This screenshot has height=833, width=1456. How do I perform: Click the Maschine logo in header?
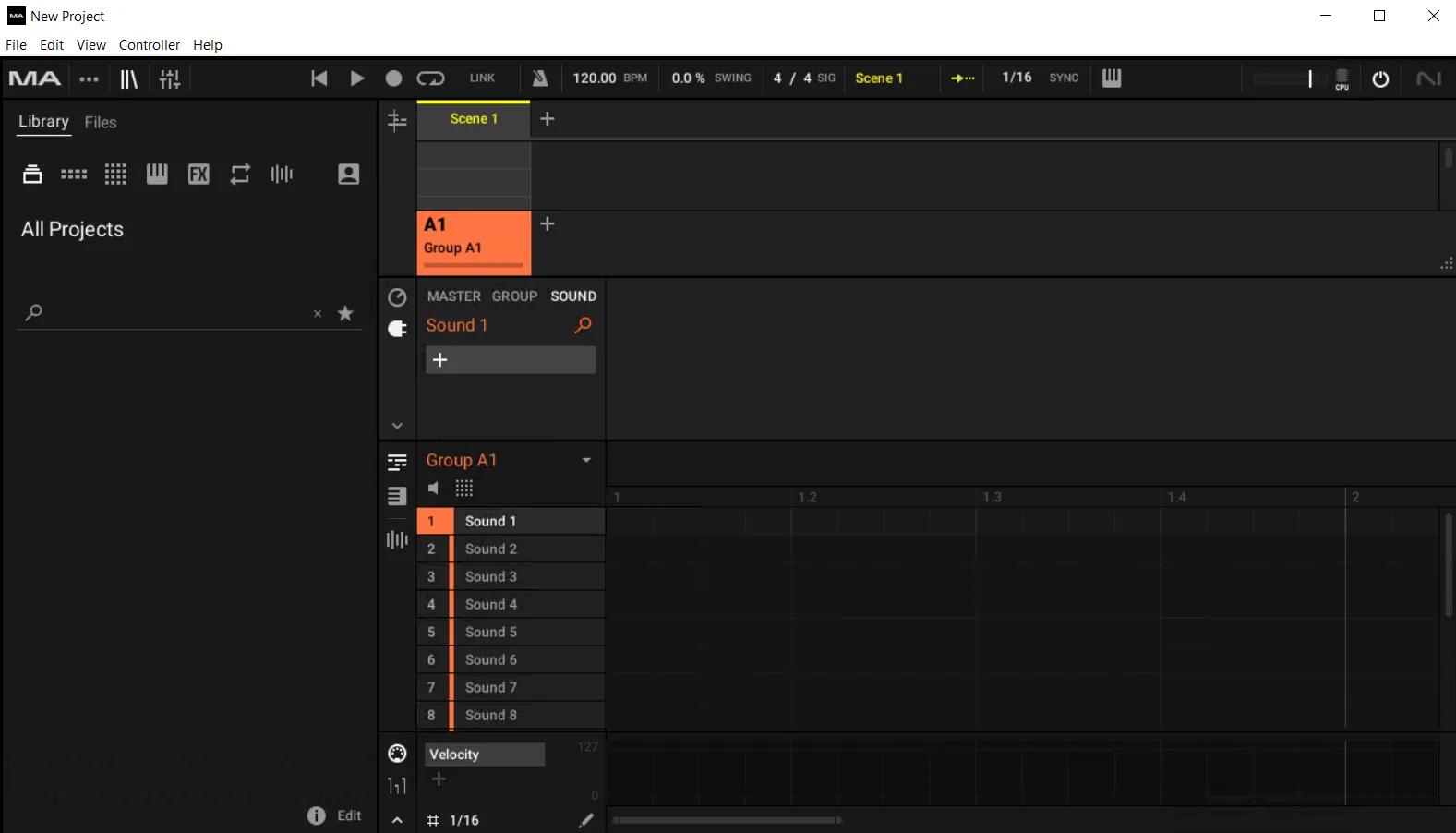coord(35,78)
